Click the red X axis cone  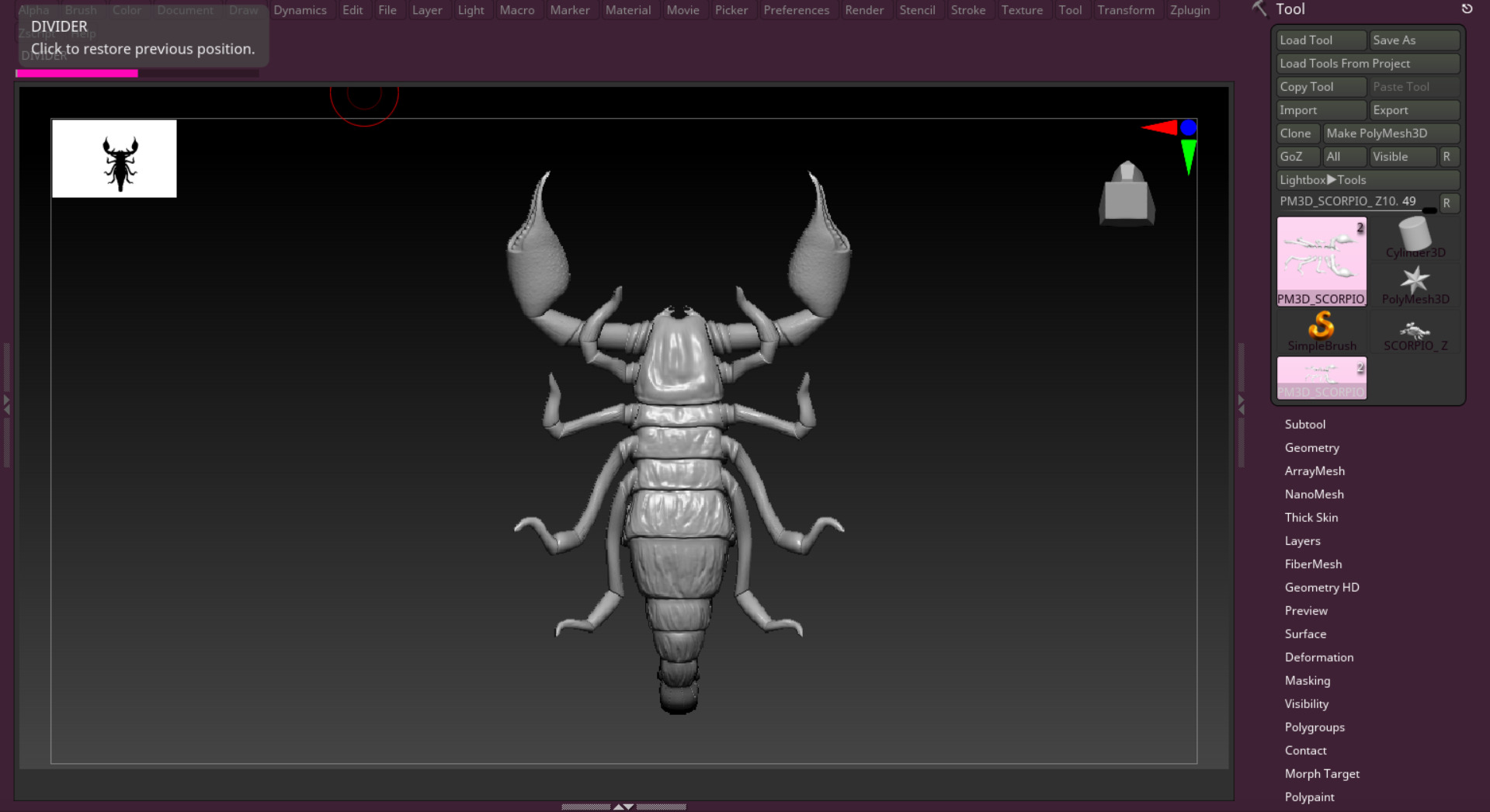[1159, 127]
